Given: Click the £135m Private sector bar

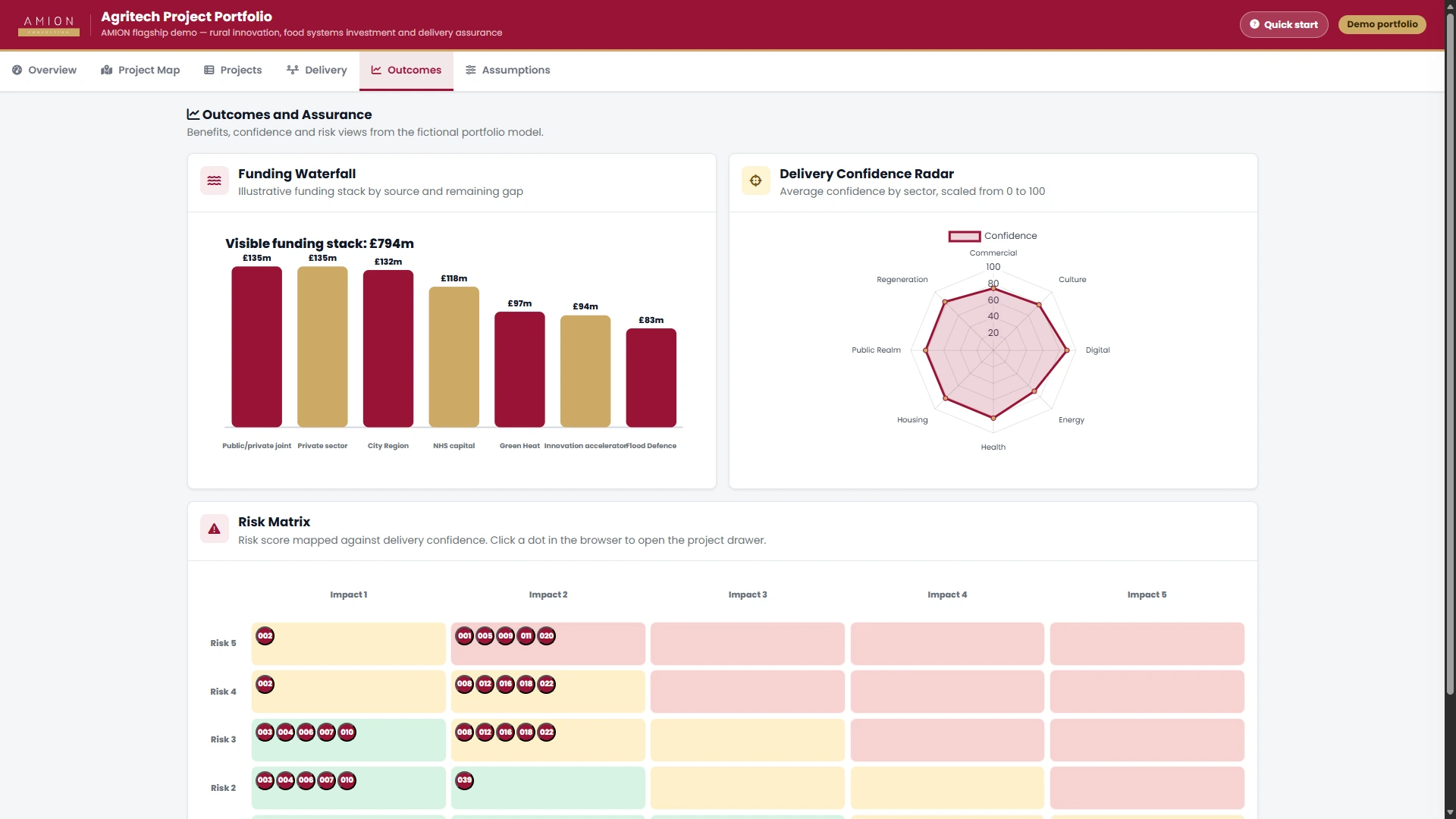Looking at the screenshot, I should (x=322, y=347).
